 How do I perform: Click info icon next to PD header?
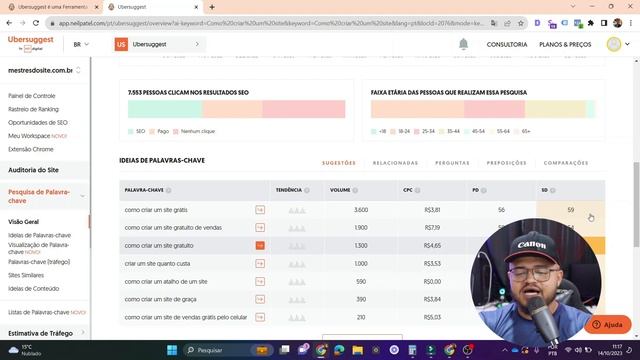(484, 190)
